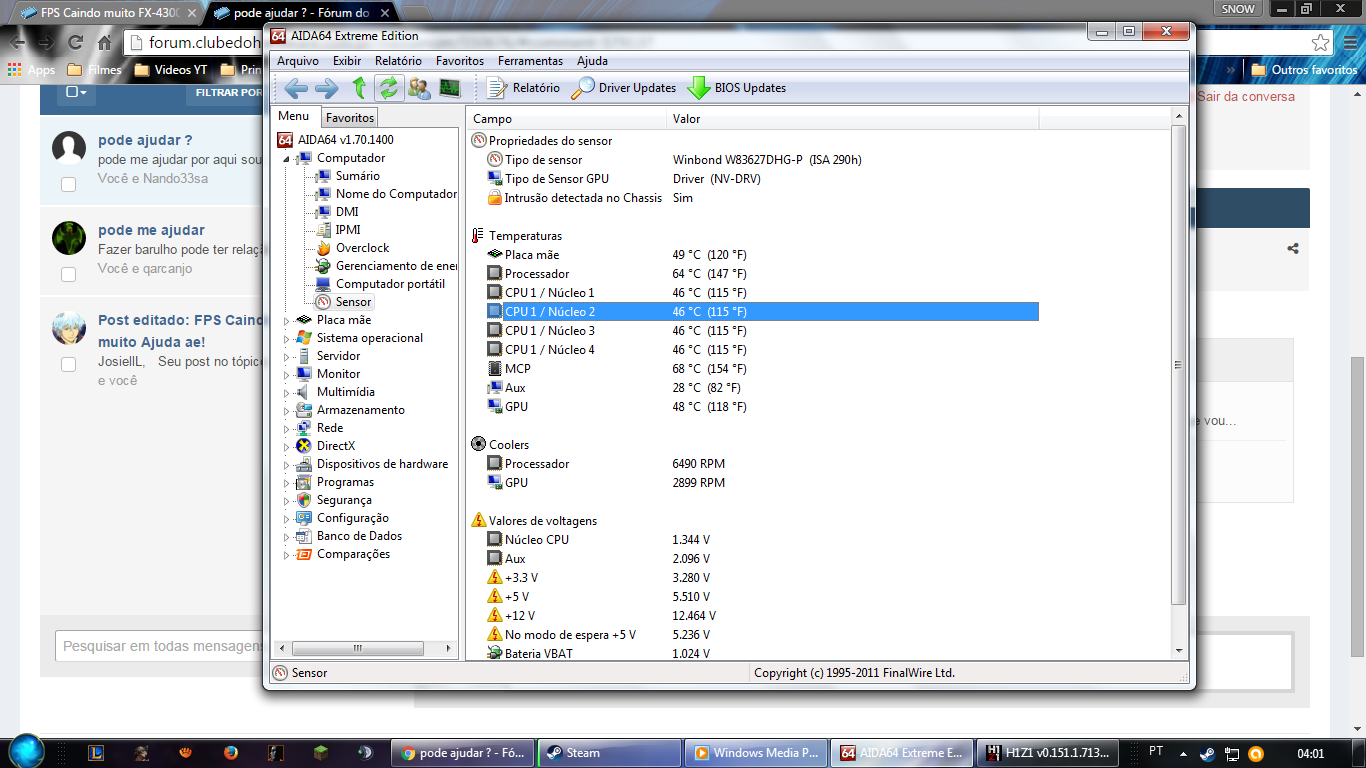
Task: Click the Banco de Dados tree icon
Action: pos(304,536)
